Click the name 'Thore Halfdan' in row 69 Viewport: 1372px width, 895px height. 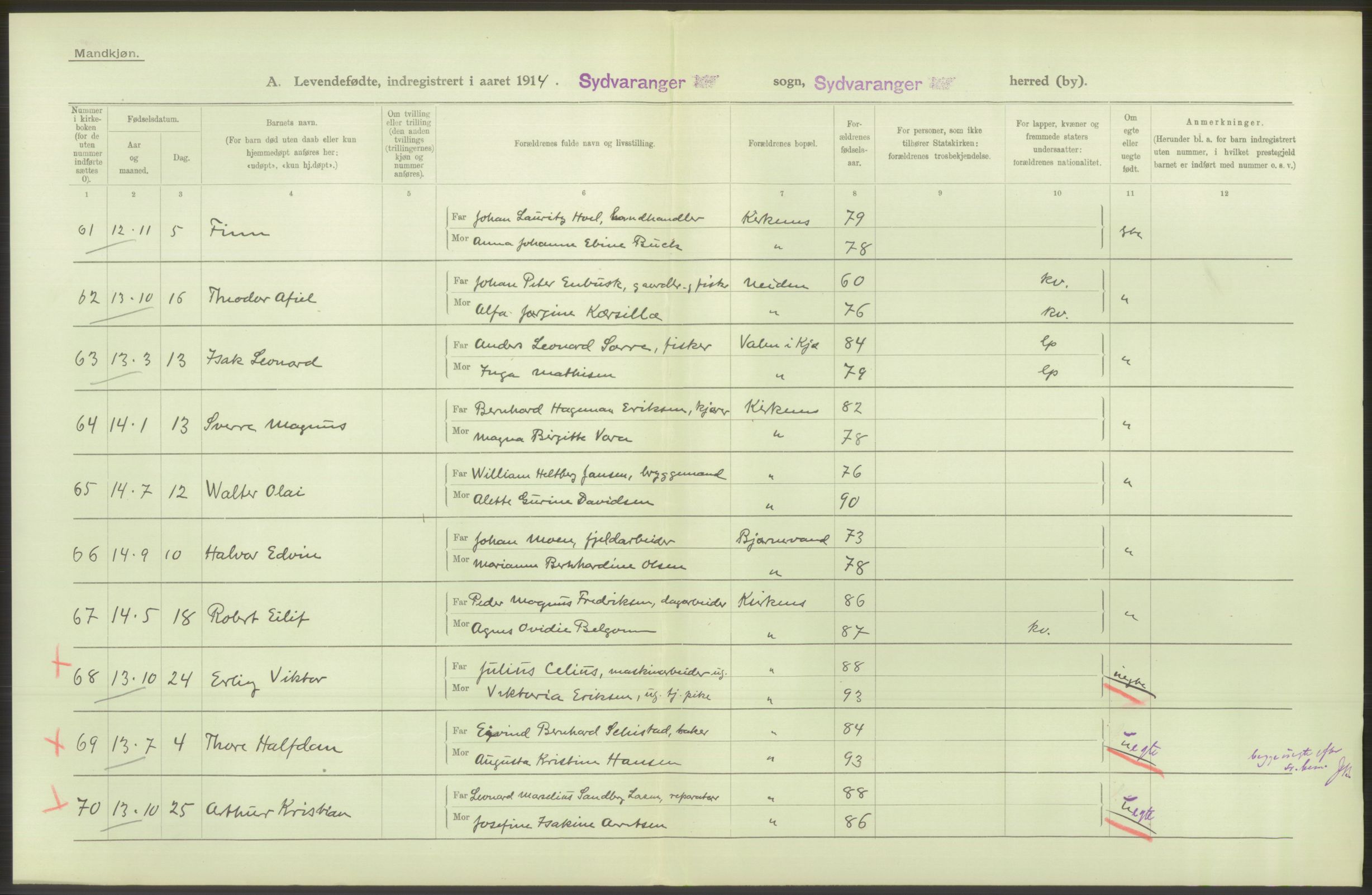click(x=273, y=745)
